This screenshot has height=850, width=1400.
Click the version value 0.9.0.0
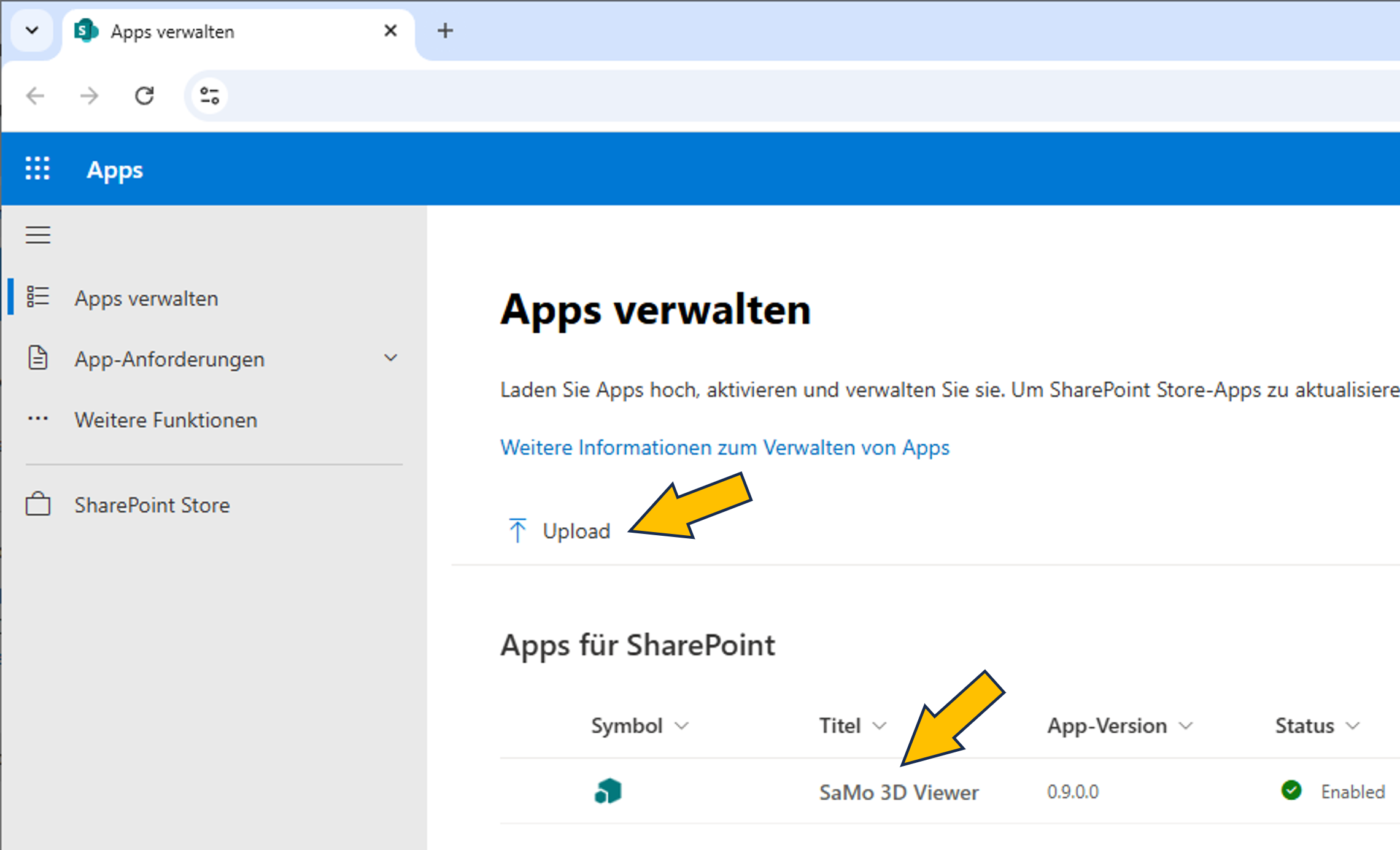click(x=1072, y=792)
